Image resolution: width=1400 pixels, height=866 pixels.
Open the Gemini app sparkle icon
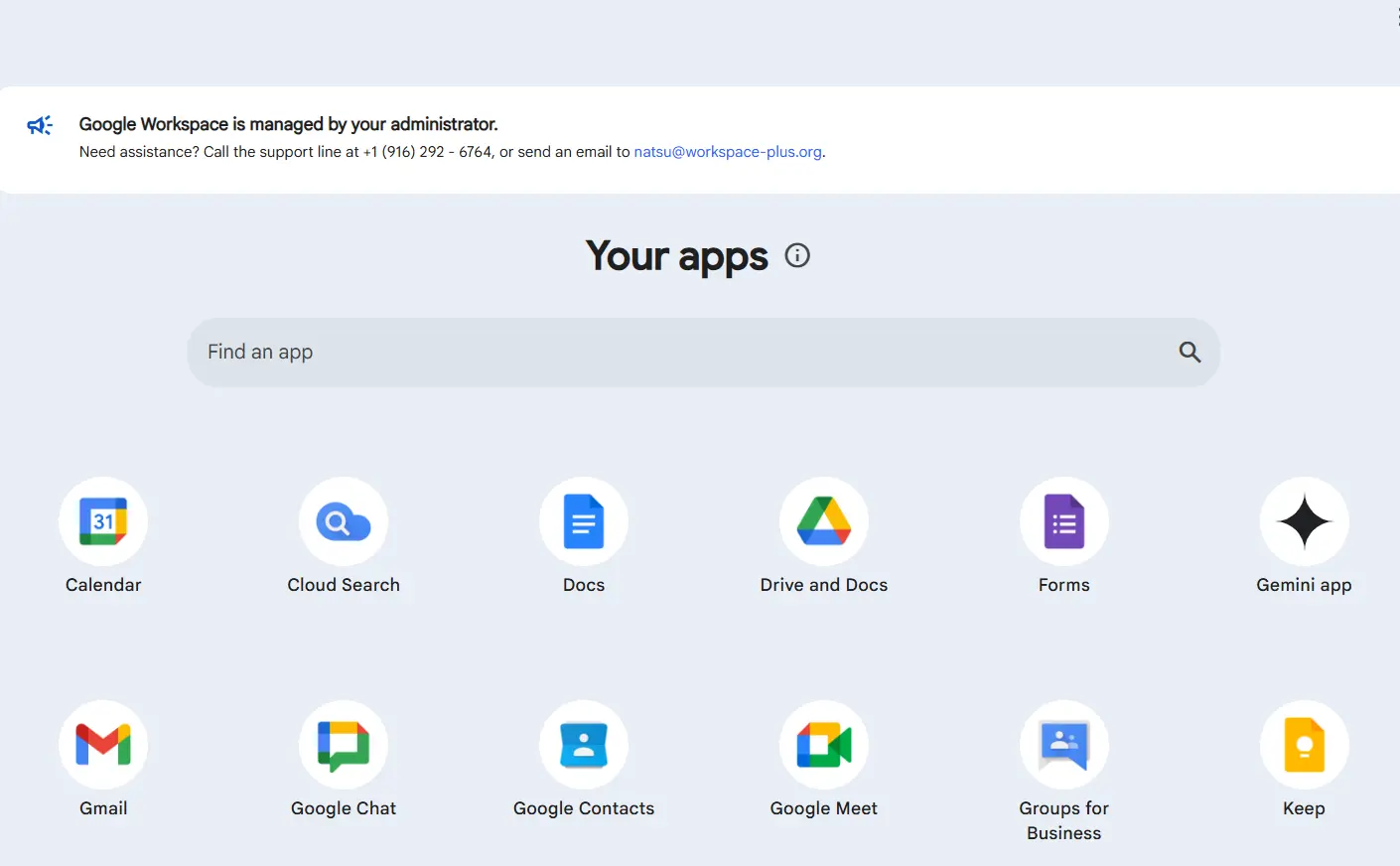(x=1305, y=521)
